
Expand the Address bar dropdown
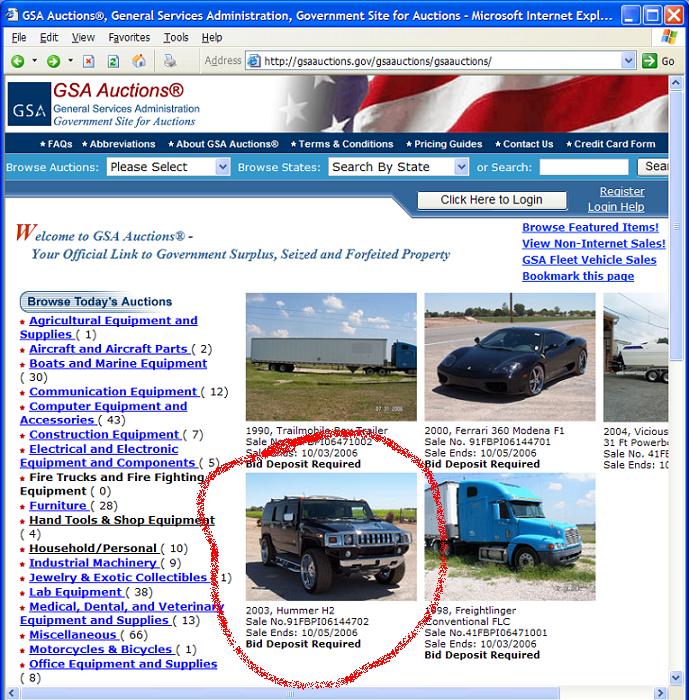click(628, 61)
